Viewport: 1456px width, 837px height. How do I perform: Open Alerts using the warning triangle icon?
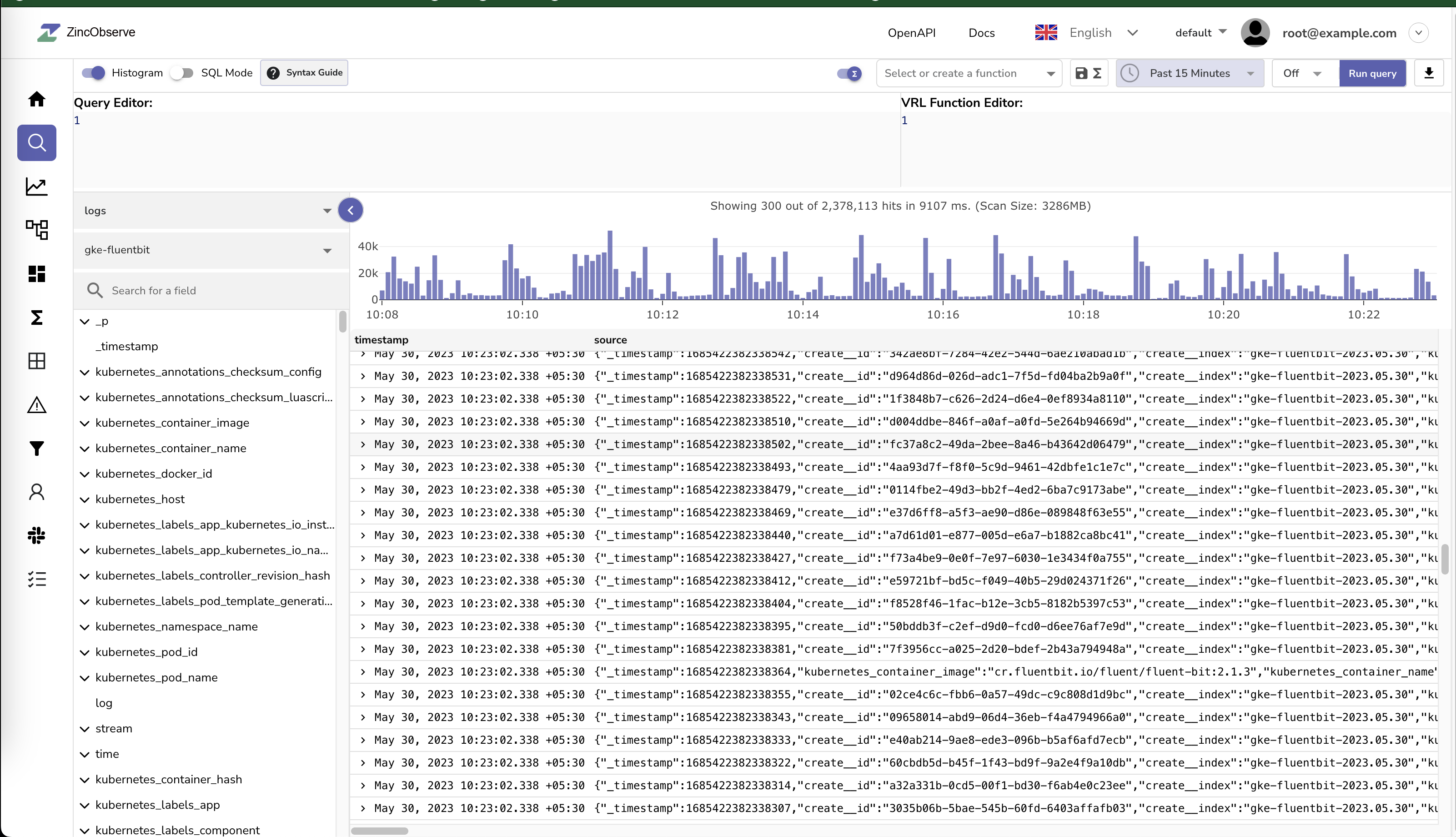(36, 405)
